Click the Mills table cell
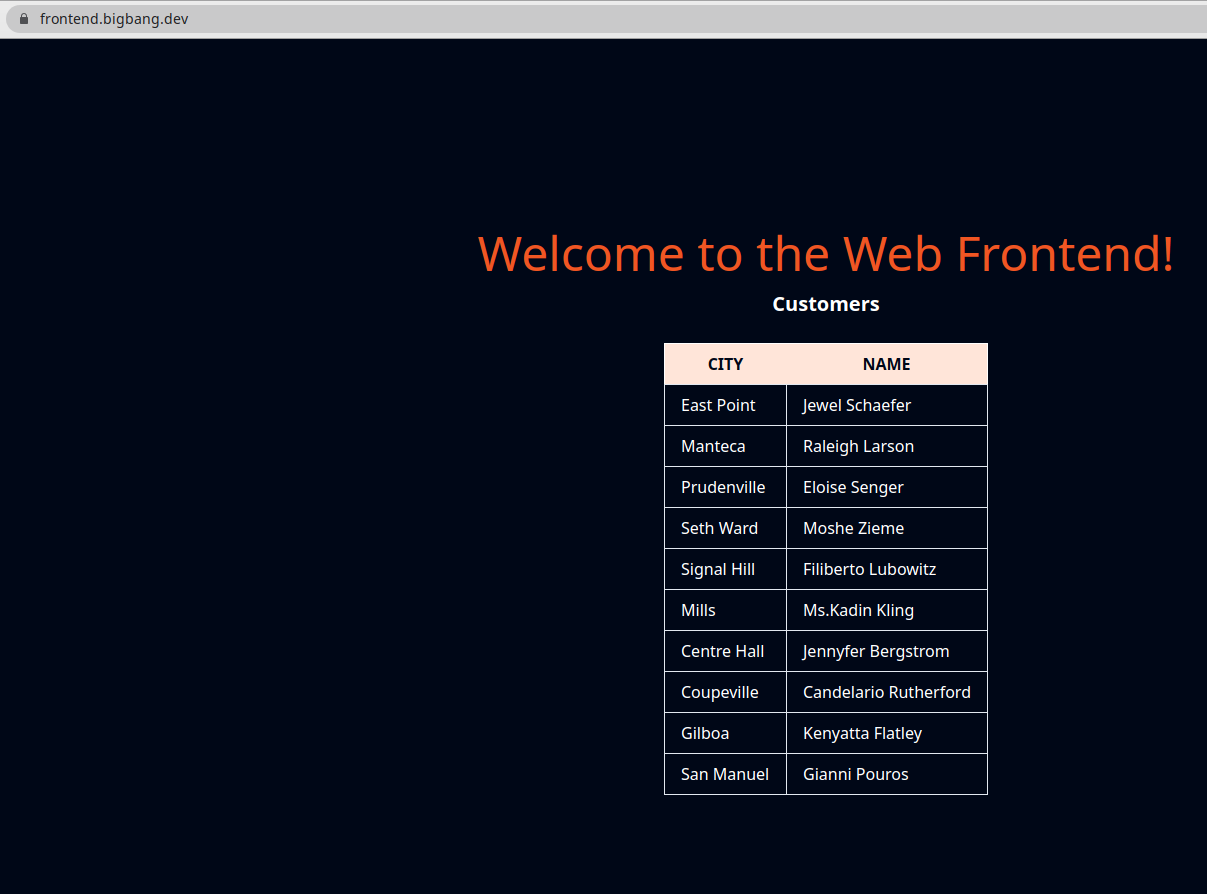Screen dimensions: 1207x894 point(698,610)
